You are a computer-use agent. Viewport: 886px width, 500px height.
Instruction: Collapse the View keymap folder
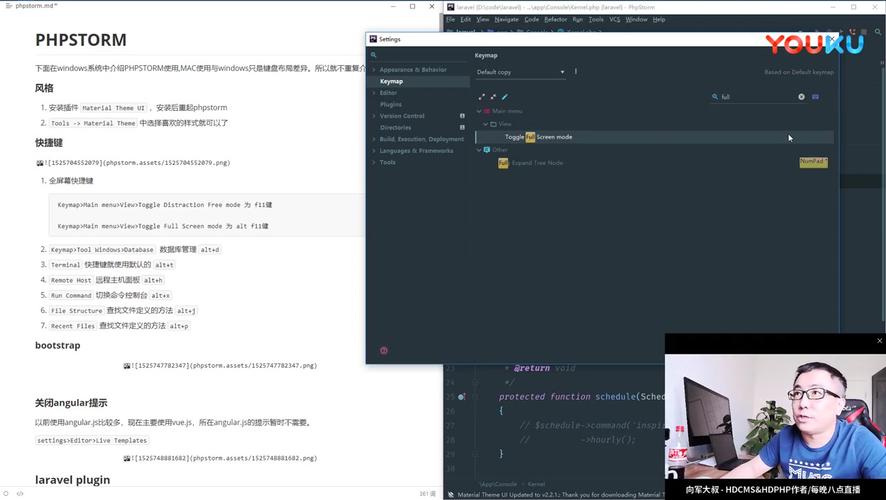point(485,124)
